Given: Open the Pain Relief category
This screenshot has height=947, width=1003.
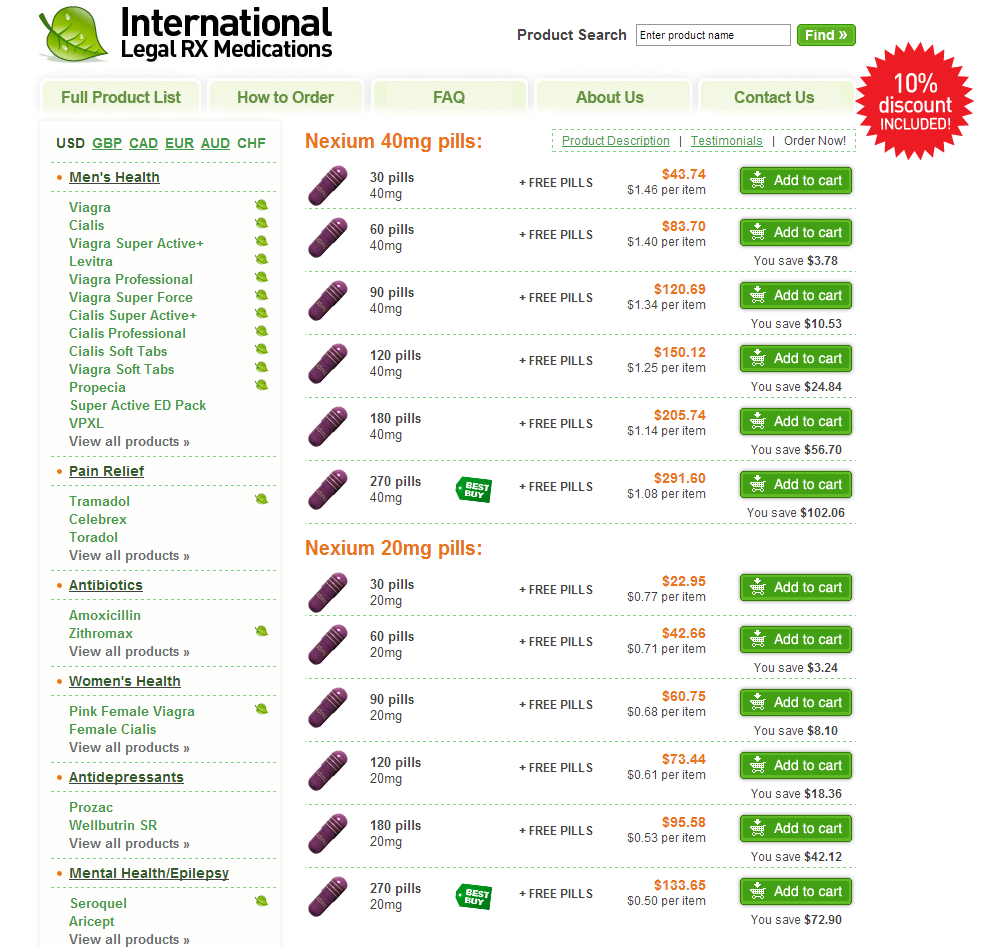Looking at the screenshot, I should point(106,471).
